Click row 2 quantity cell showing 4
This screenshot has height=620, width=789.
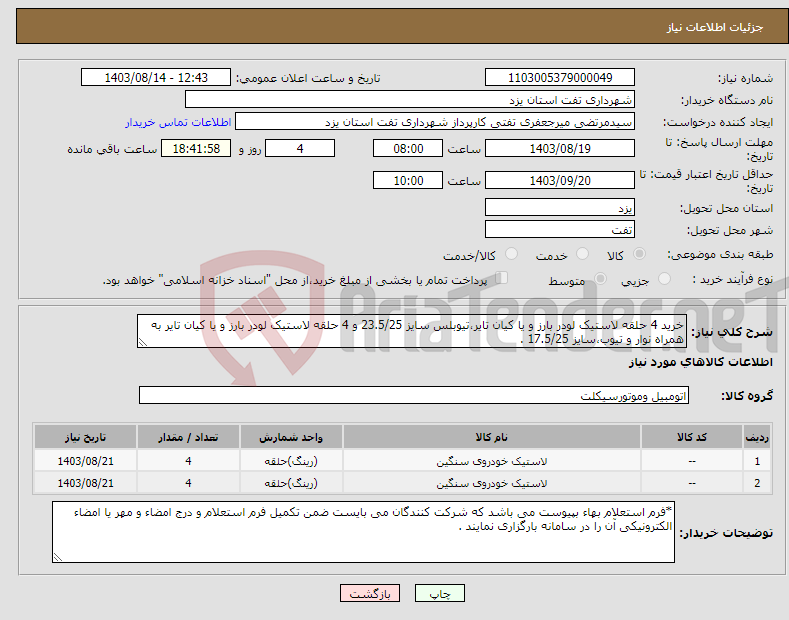(x=188, y=483)
